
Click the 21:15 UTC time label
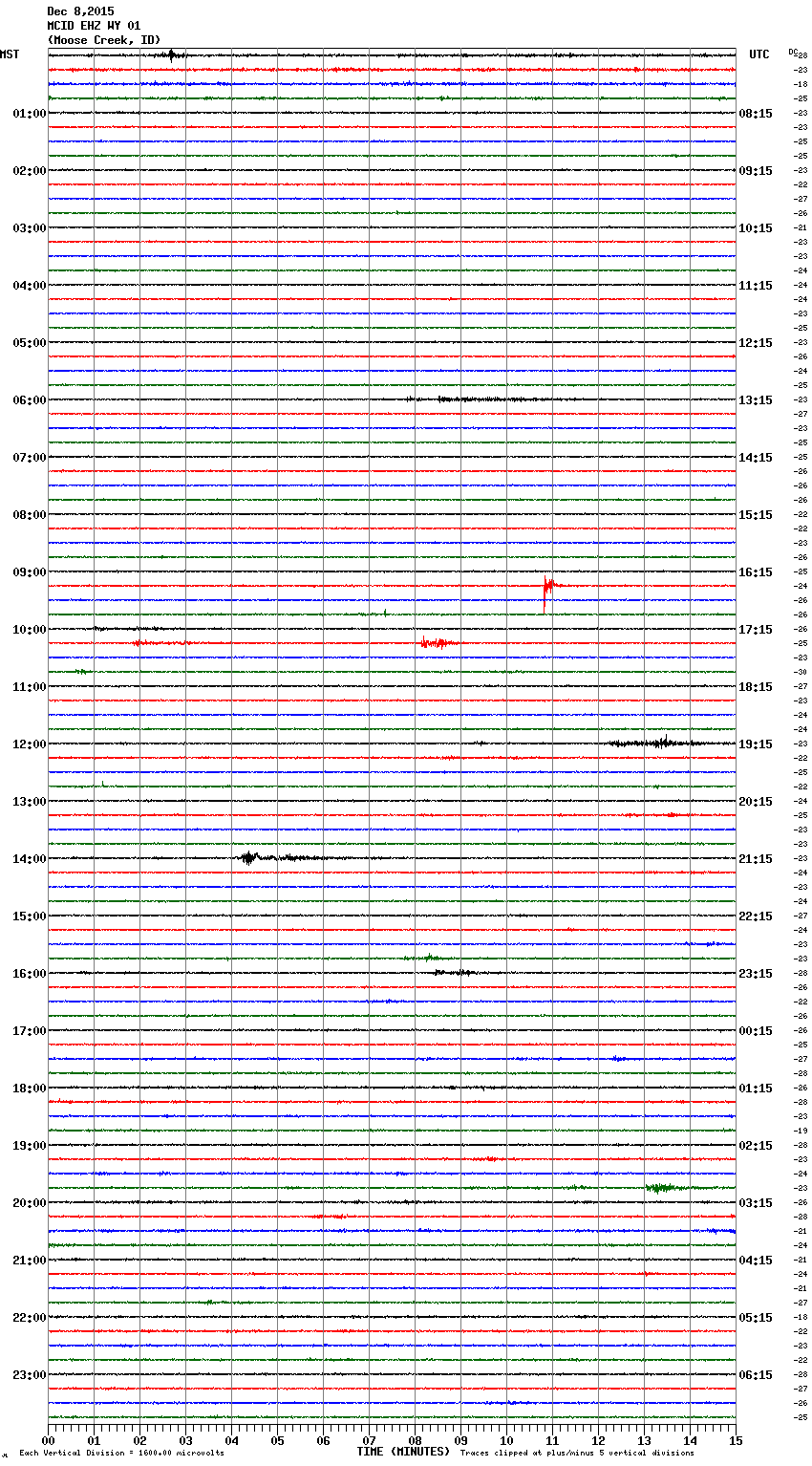[756, 859]
